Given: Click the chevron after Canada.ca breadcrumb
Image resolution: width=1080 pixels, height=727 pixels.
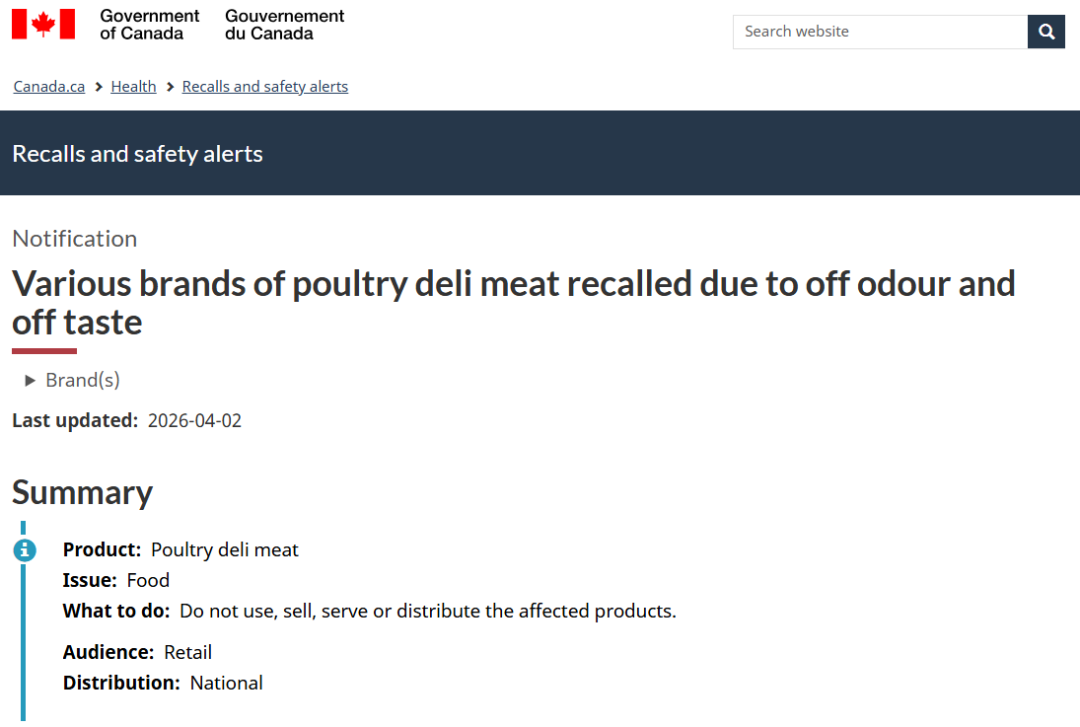Looking at the screenshot, I should pos(98,87).
